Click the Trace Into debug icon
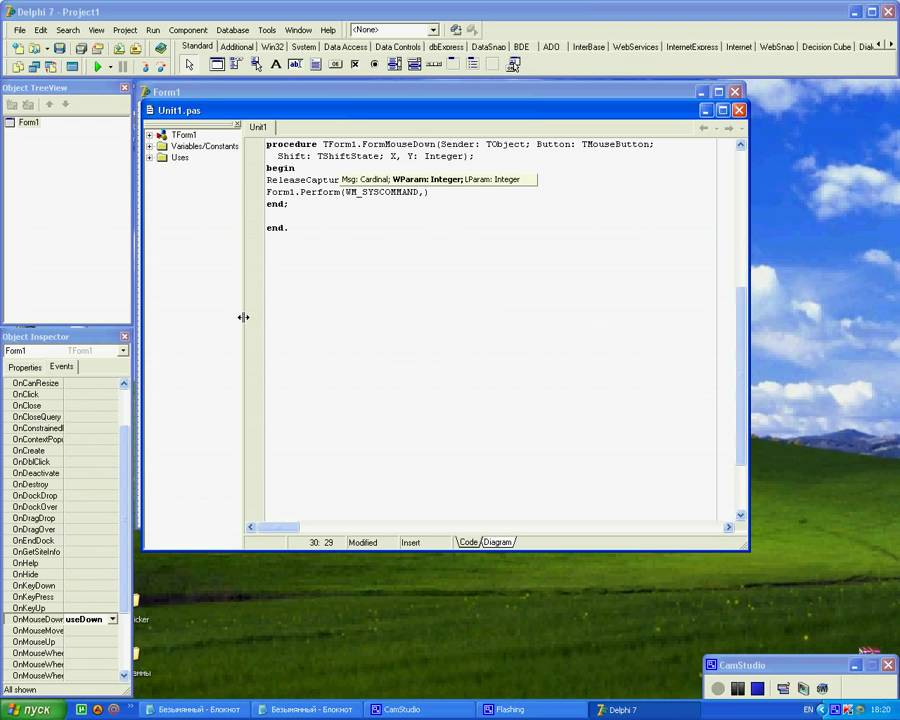The width and height of the screenshot is (900, 720). tap(145, 67)
